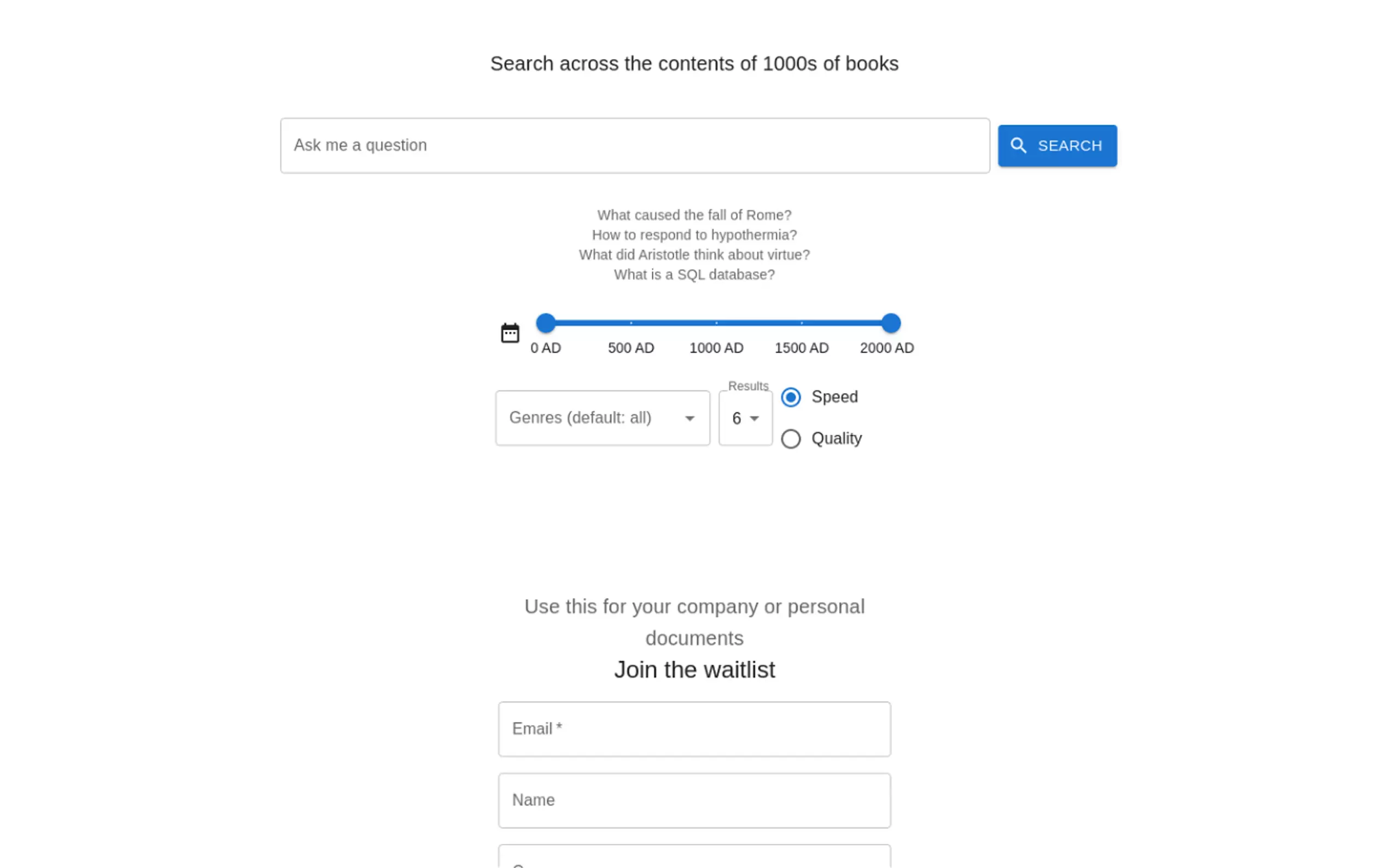The width and height of the screenshot is (1389, 868).
Task: Click the Genres dropdown arrow
Action: pos(690,419)
